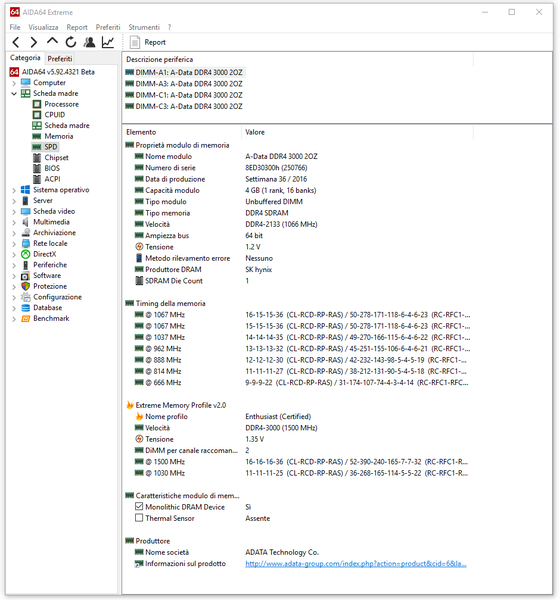
Task: Click the Software icon in the tree
Action: [25, 276]
